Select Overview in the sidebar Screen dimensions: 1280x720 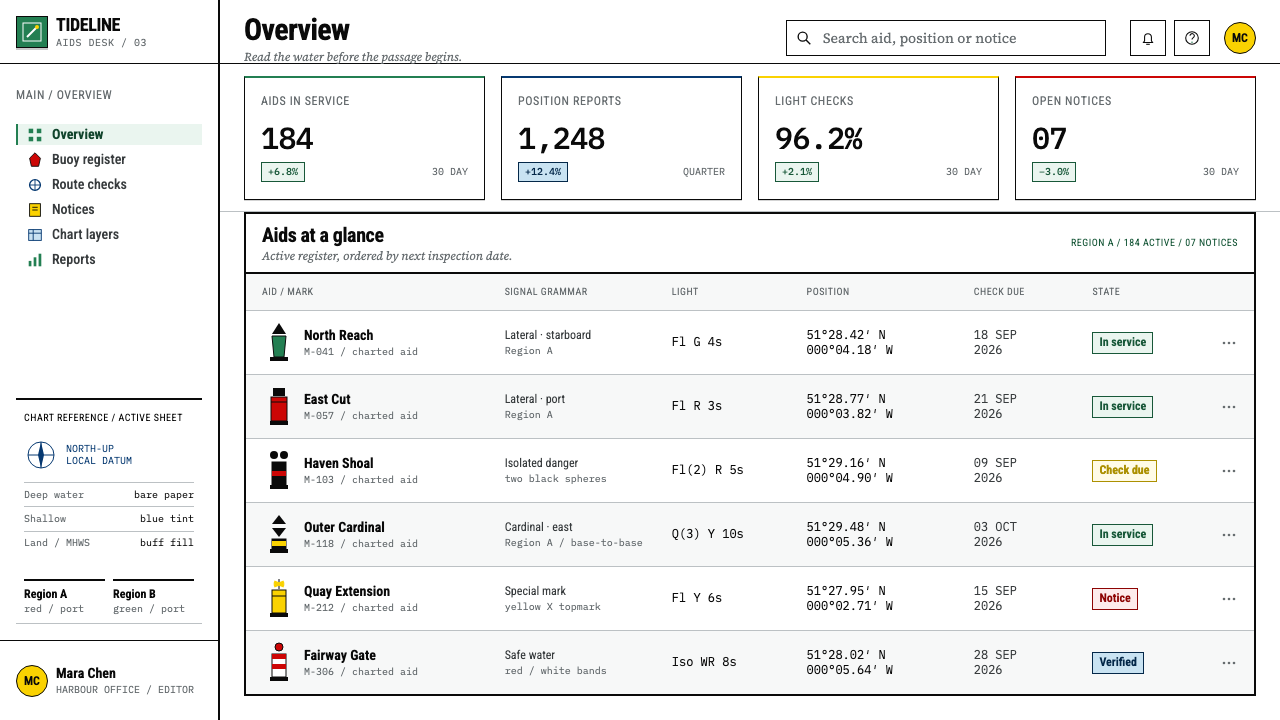coord(109,134)
